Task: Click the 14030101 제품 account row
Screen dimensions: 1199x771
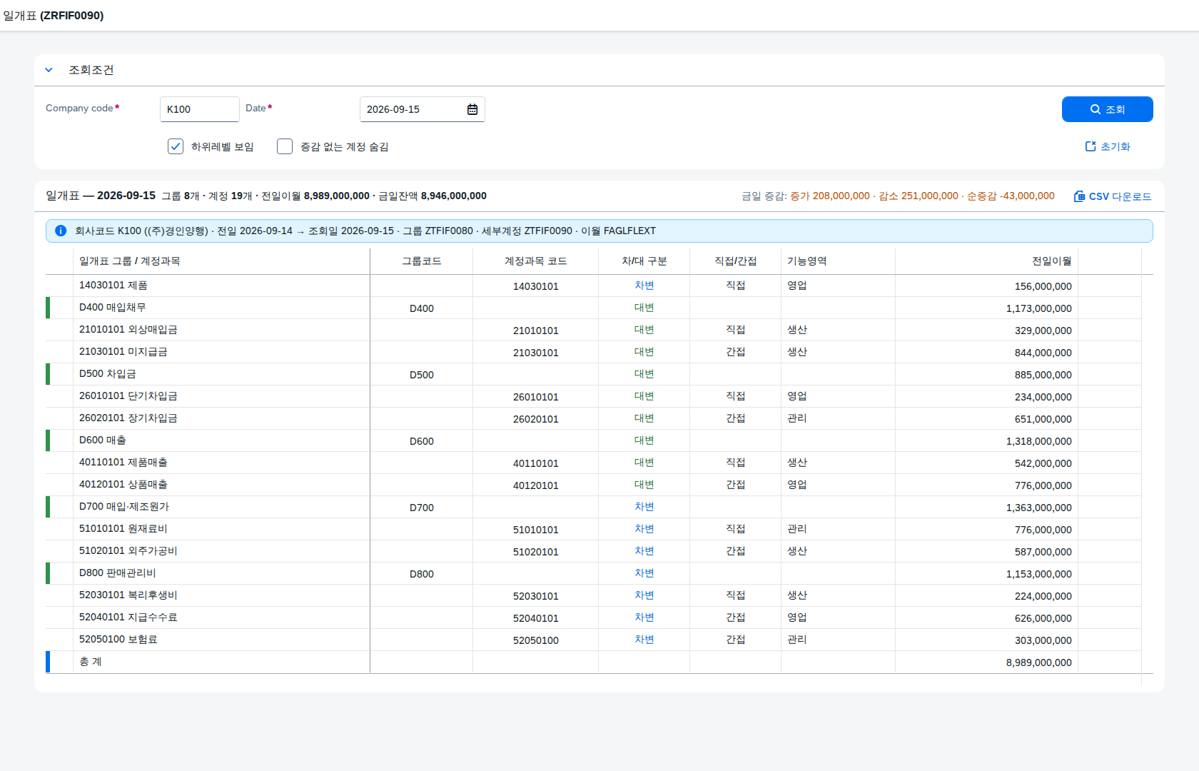Action: [x=600, y=286]
